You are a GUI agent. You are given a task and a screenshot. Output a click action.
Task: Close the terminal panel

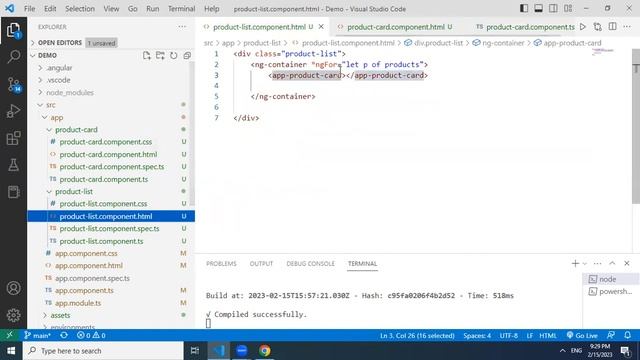[x=627, y=264]
